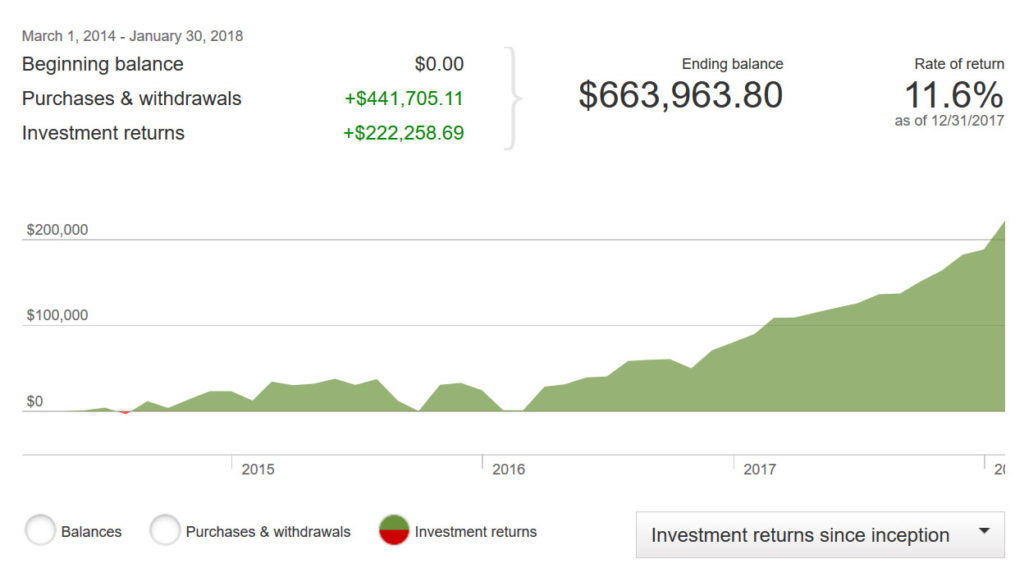Viewport: 1024px width, 573px height.
Task: Click the 11.6% rate of return figure
Action: (953, 96)
